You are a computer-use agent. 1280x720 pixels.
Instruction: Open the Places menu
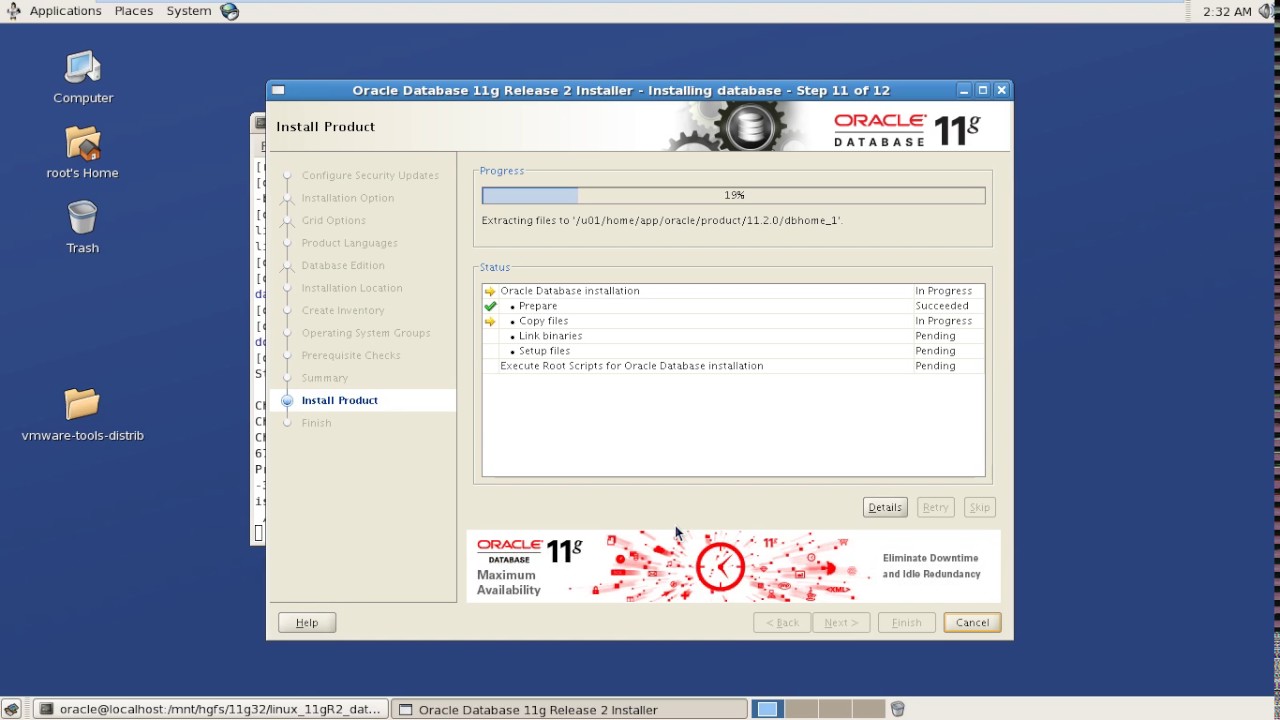tap(133, 11)
